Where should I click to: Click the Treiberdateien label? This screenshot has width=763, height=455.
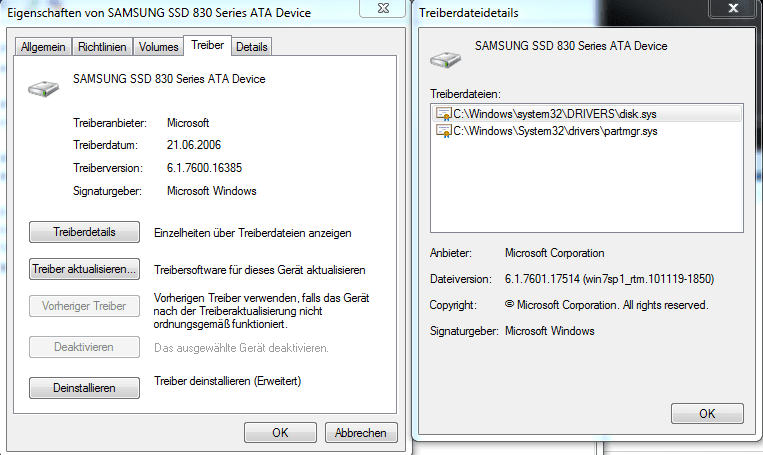pyautogui.click(x=465, y=94)
